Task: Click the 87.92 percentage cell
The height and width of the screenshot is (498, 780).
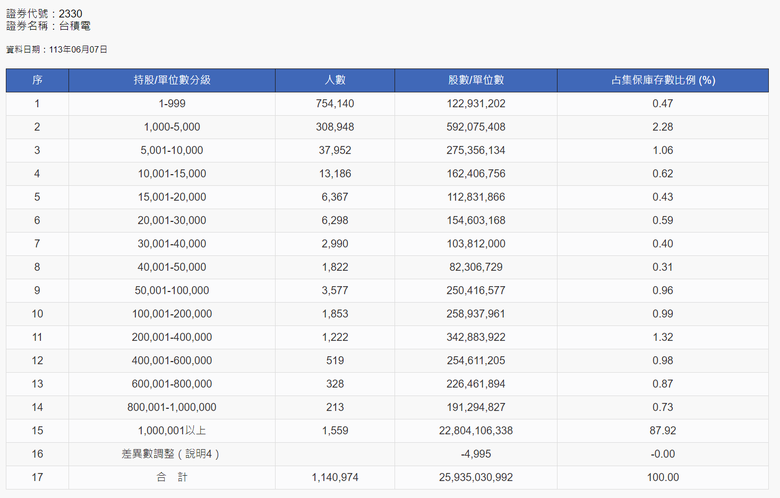Action: coord(663,430)
